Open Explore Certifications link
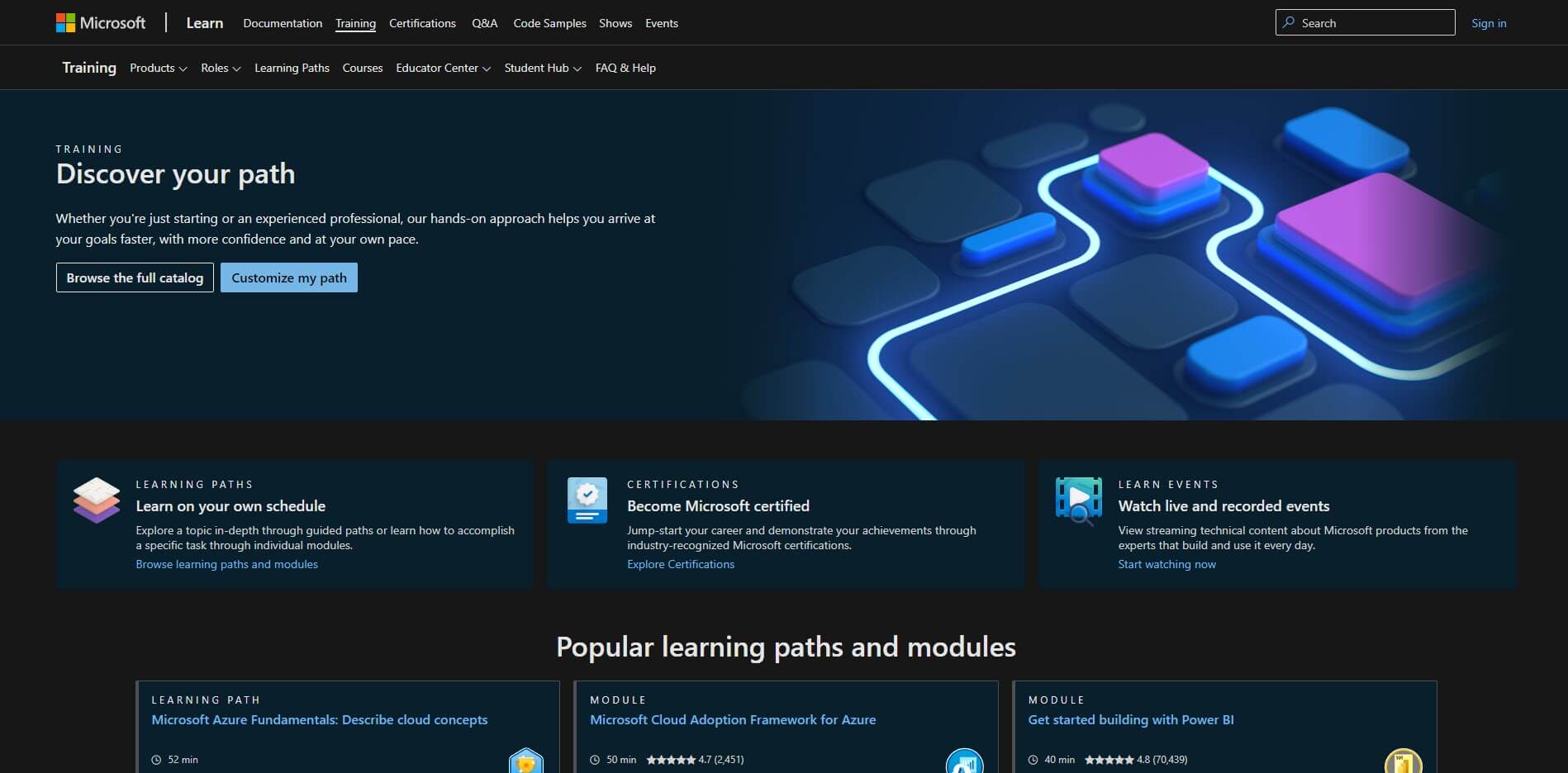Viewport: 1568px width, 773px height. pos(681,564)
